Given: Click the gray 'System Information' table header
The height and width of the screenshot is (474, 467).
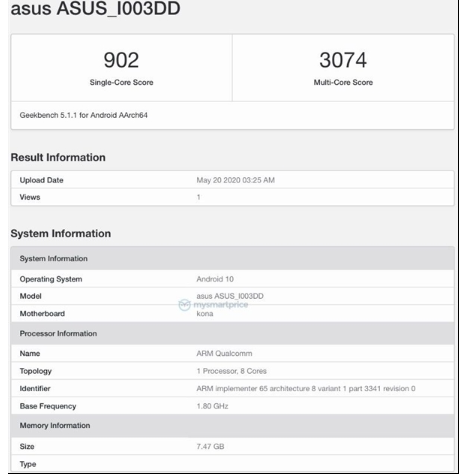Looking at the screenshot, I should 232,258.
